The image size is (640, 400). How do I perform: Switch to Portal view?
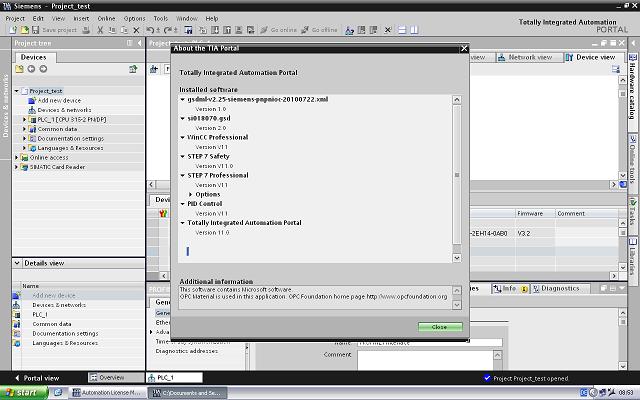point(40,378)
